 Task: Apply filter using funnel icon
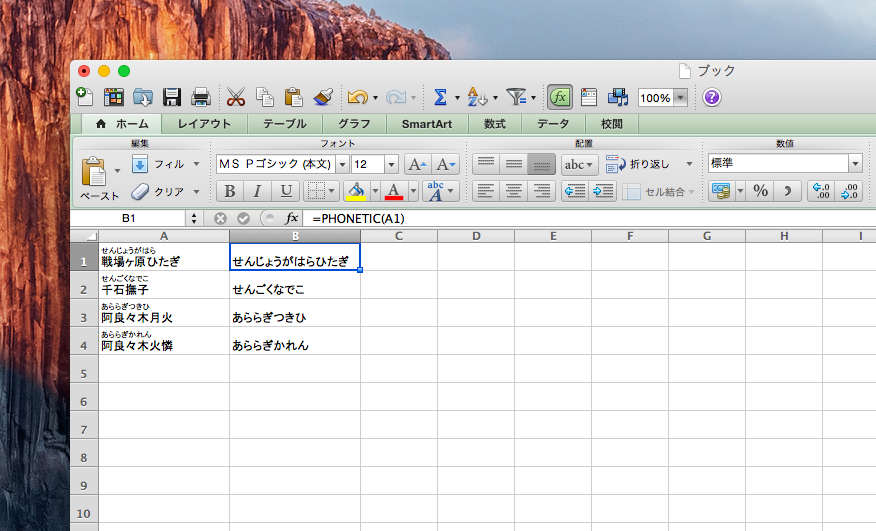[516, 97]
